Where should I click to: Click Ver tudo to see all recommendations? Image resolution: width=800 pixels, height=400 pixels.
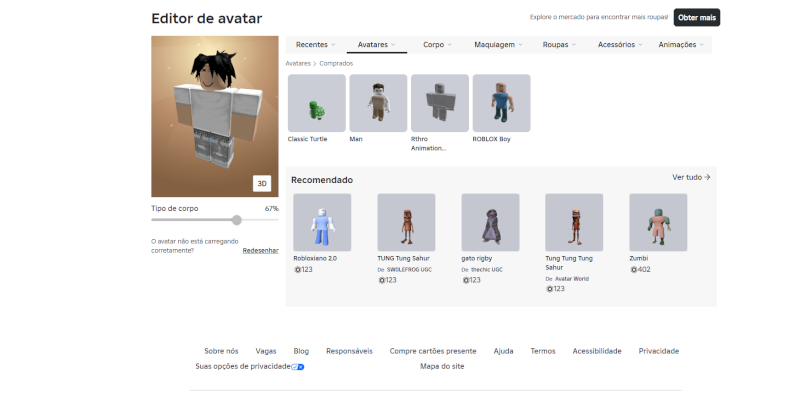pyautogui.click(x=691, y=177)
